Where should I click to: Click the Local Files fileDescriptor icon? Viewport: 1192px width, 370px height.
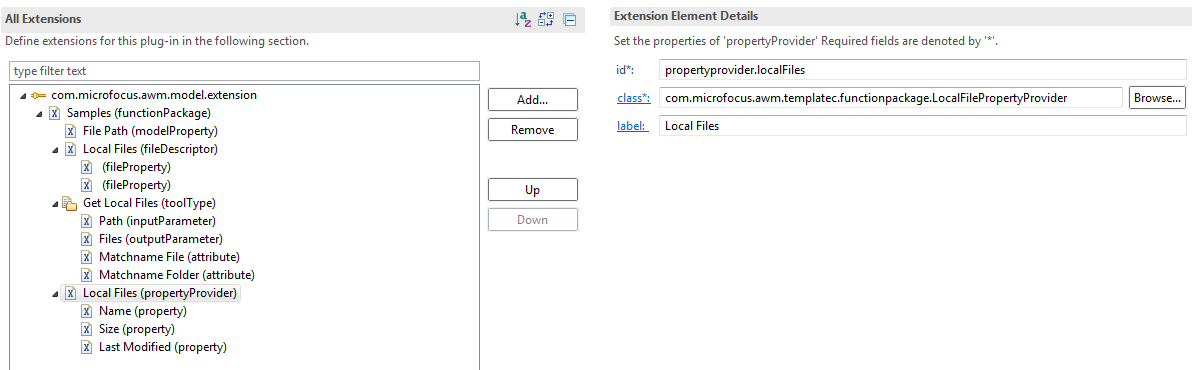coord(71,149)
